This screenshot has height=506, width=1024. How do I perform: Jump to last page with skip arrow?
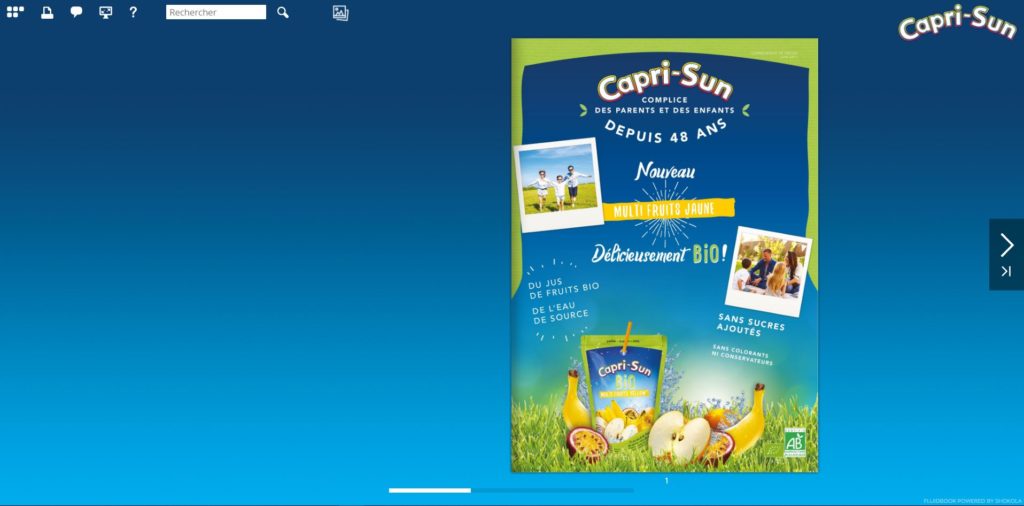(1006, 271)
